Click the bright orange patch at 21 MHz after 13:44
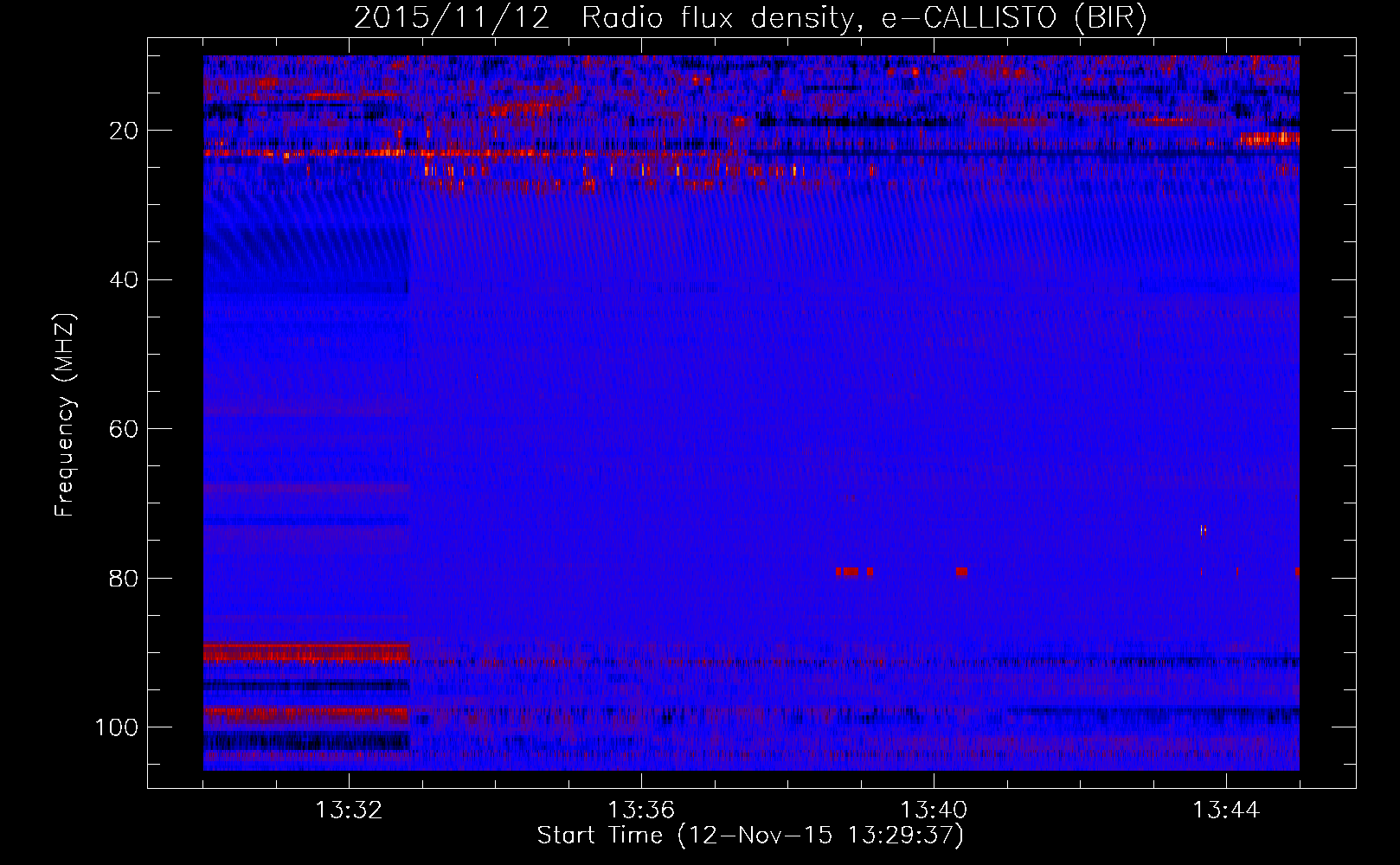 point(1268,138)
